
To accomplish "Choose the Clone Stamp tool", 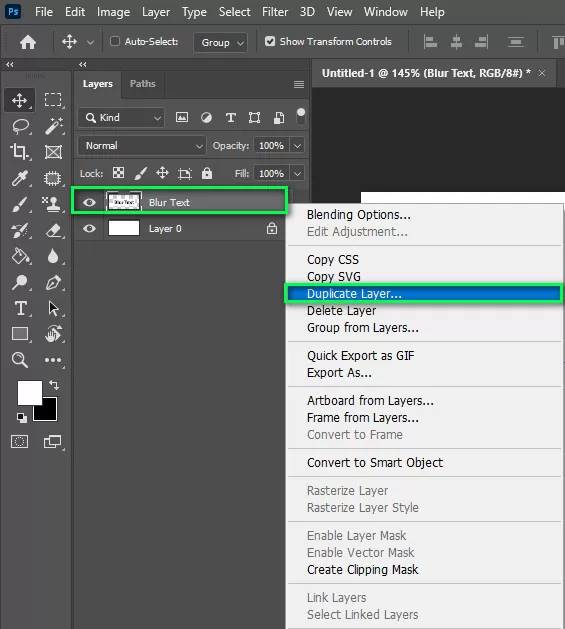I will coord(52,204).
